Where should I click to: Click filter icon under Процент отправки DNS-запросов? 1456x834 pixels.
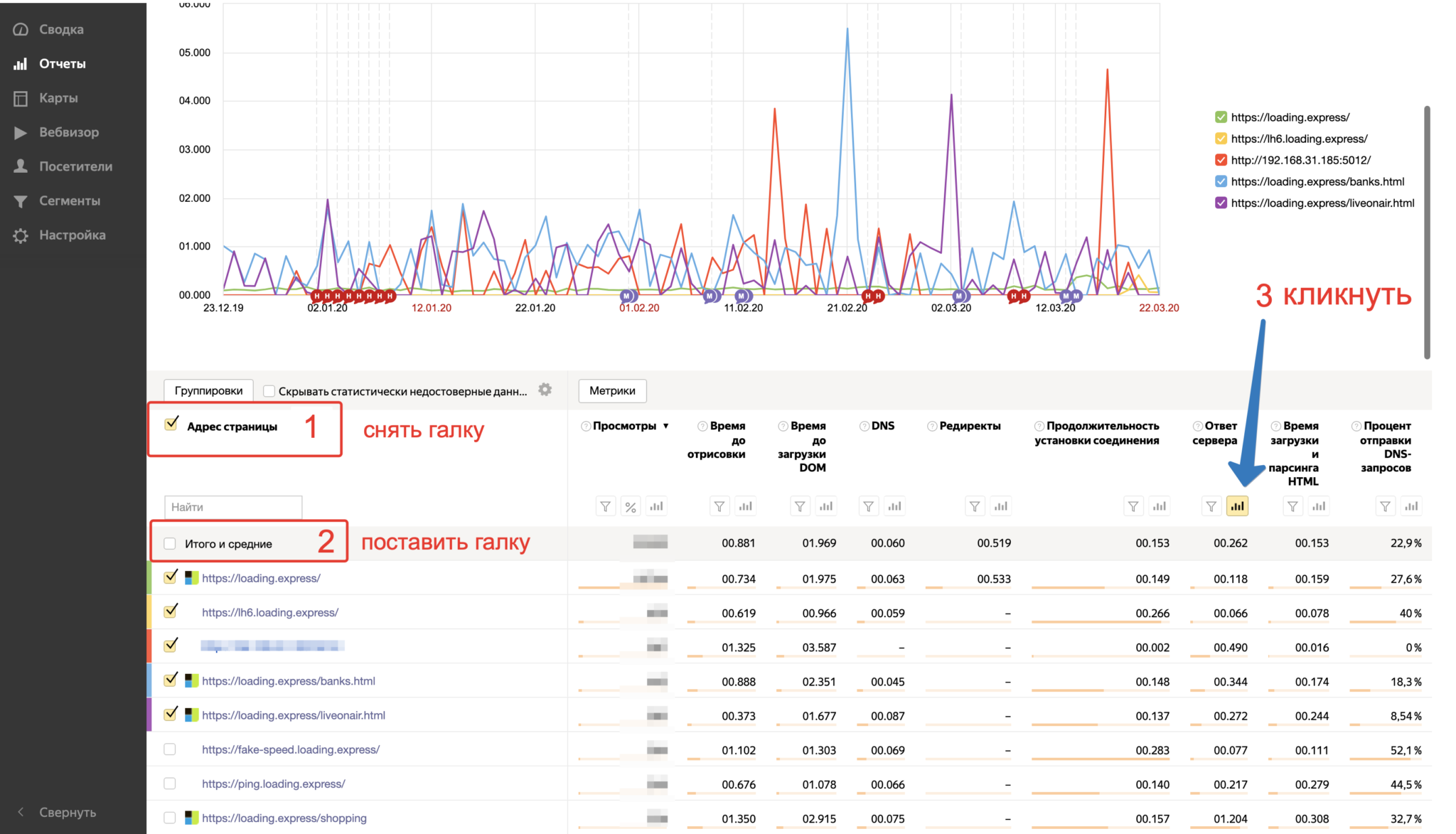(x=1385, y=506)
